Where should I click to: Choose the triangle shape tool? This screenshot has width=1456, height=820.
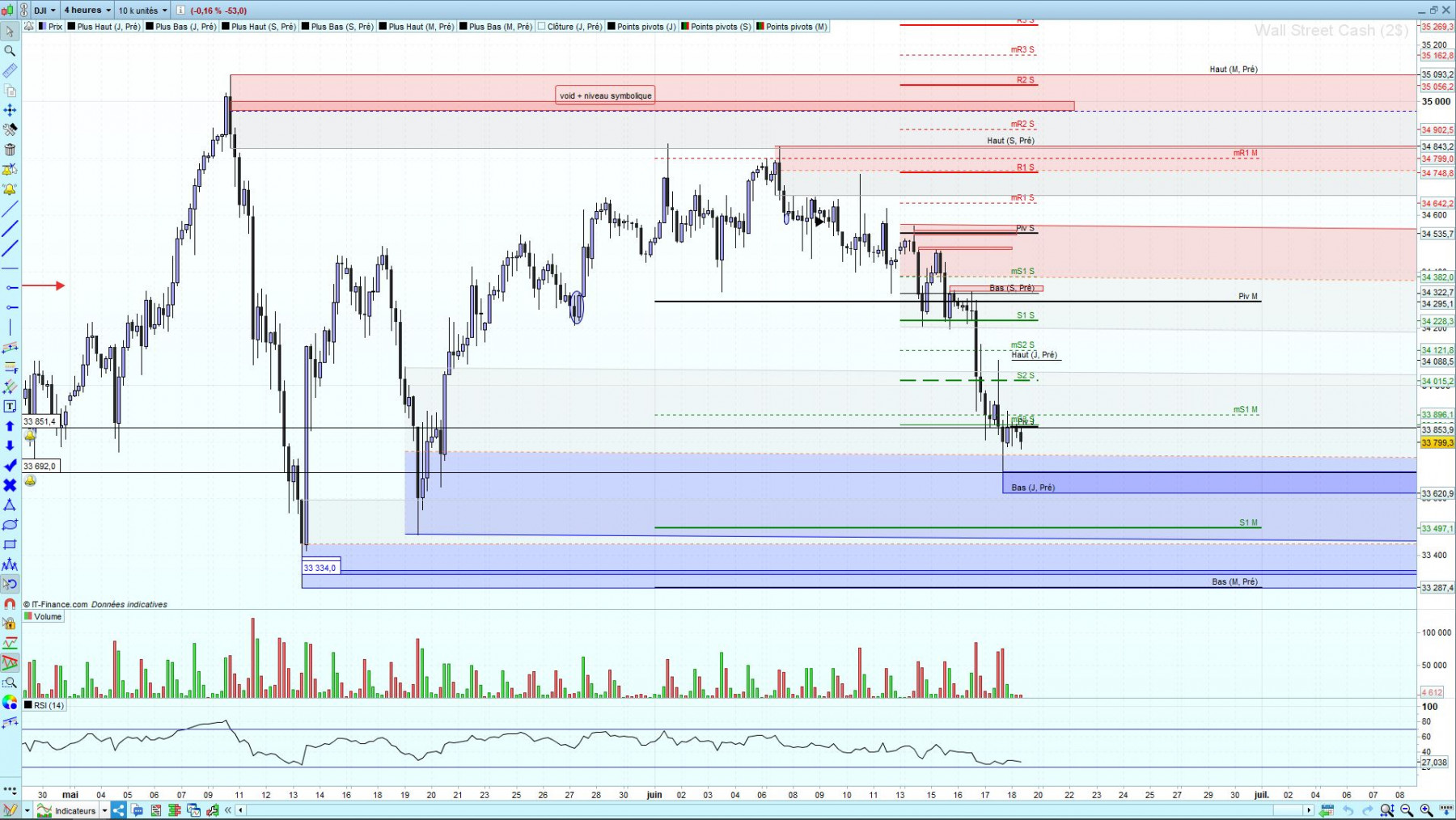10,505
